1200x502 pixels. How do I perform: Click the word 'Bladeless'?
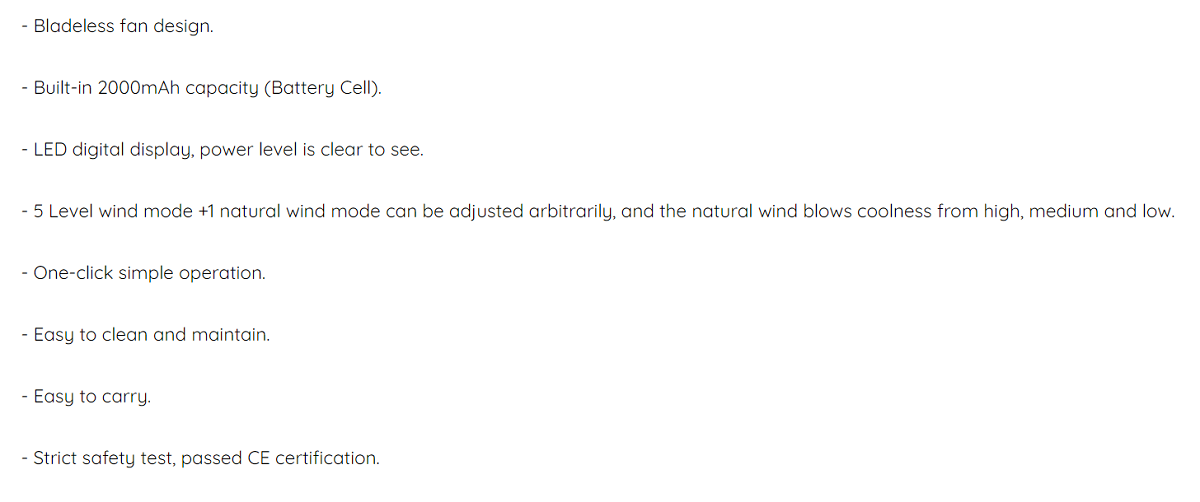[72, 27]
